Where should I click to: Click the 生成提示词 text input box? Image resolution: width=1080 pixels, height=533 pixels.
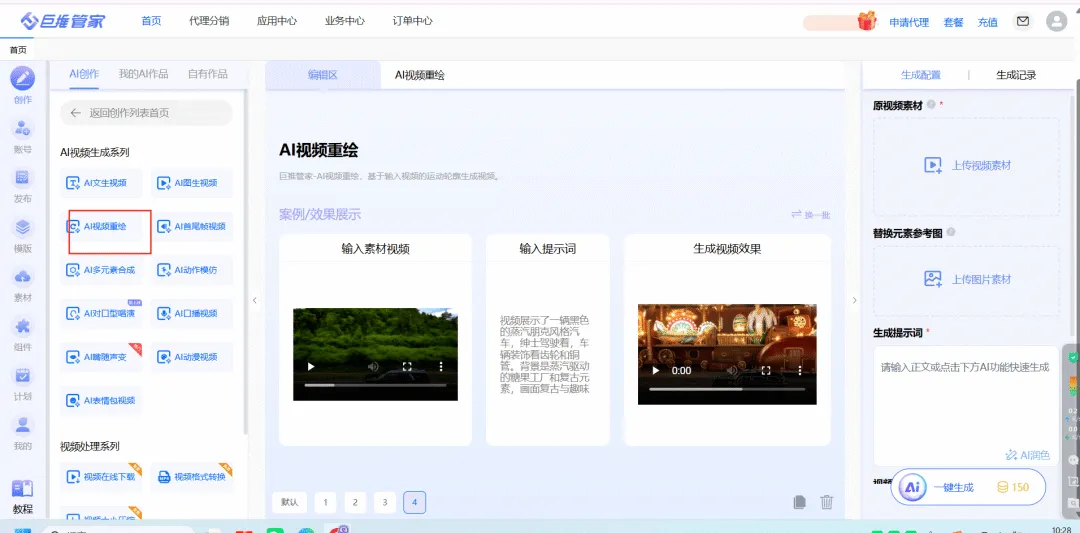966,406
